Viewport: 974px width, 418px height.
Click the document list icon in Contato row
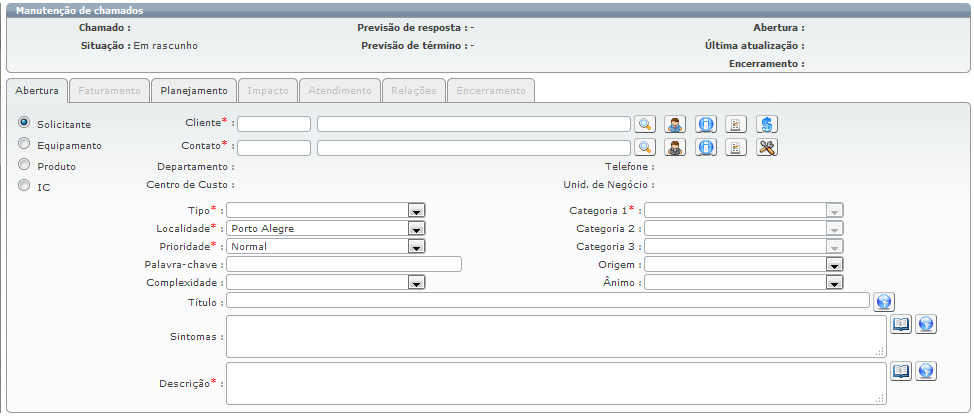[736, 147]
